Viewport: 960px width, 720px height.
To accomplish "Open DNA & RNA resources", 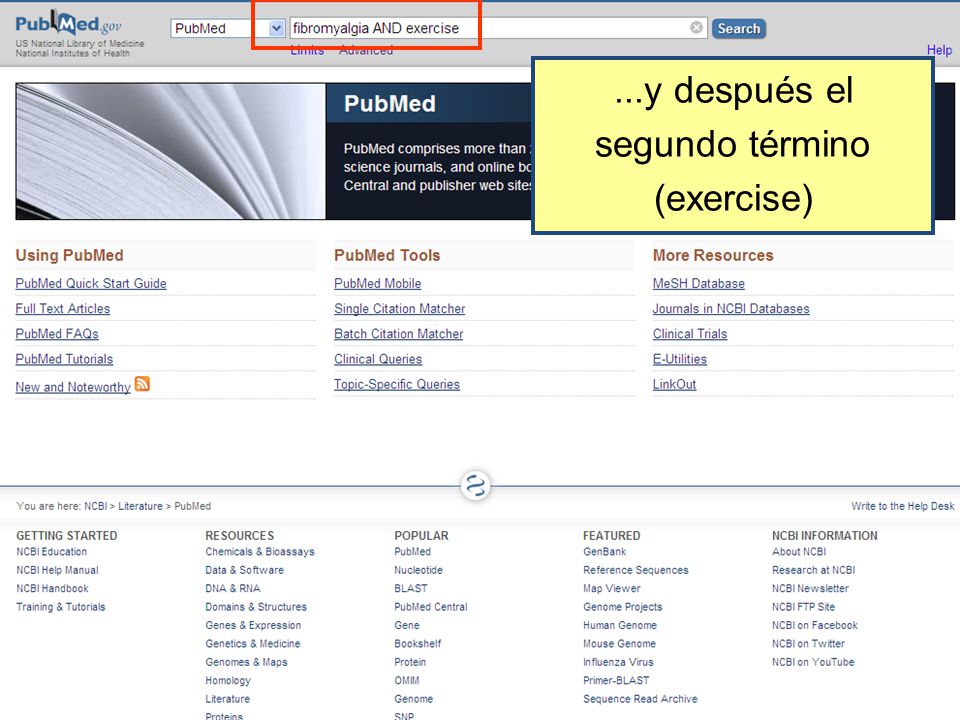I will click(x=233, y=588).
